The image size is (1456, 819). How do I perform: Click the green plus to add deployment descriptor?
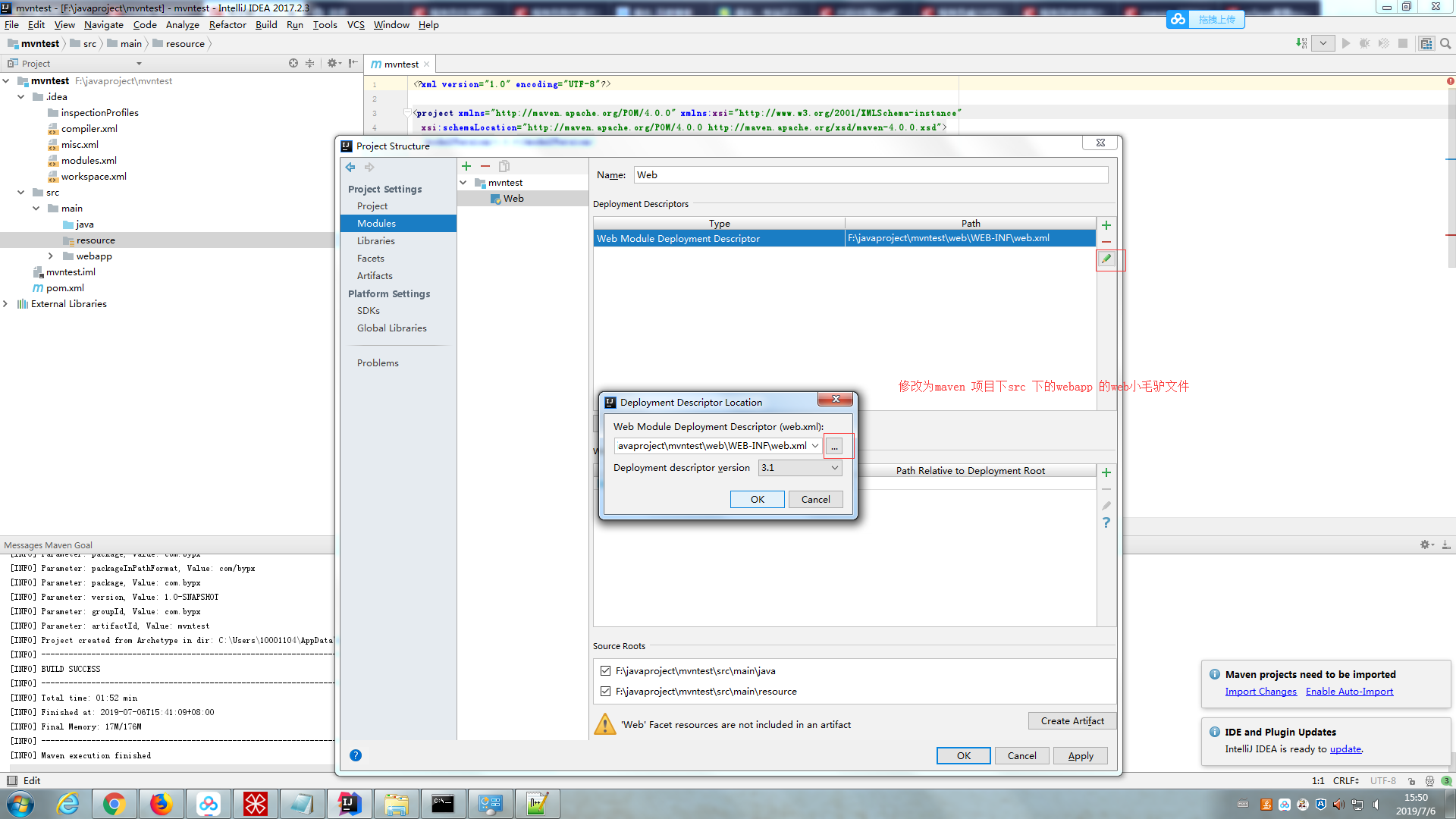tap(1106, 225)
